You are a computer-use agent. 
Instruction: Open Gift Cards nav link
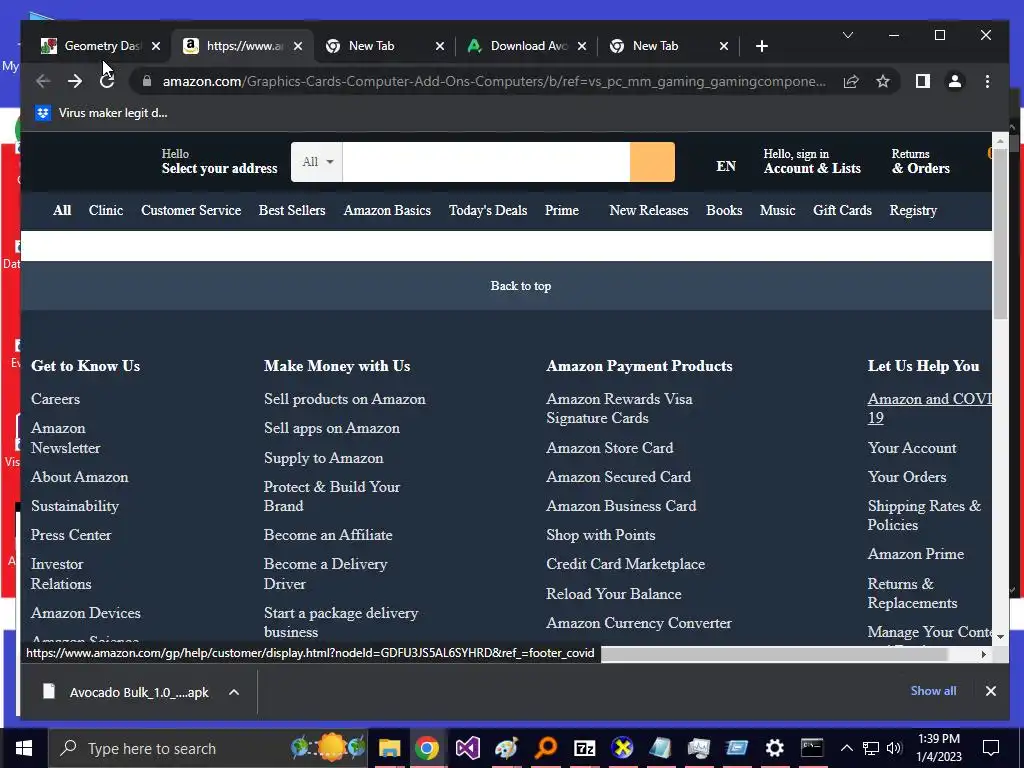842,210
